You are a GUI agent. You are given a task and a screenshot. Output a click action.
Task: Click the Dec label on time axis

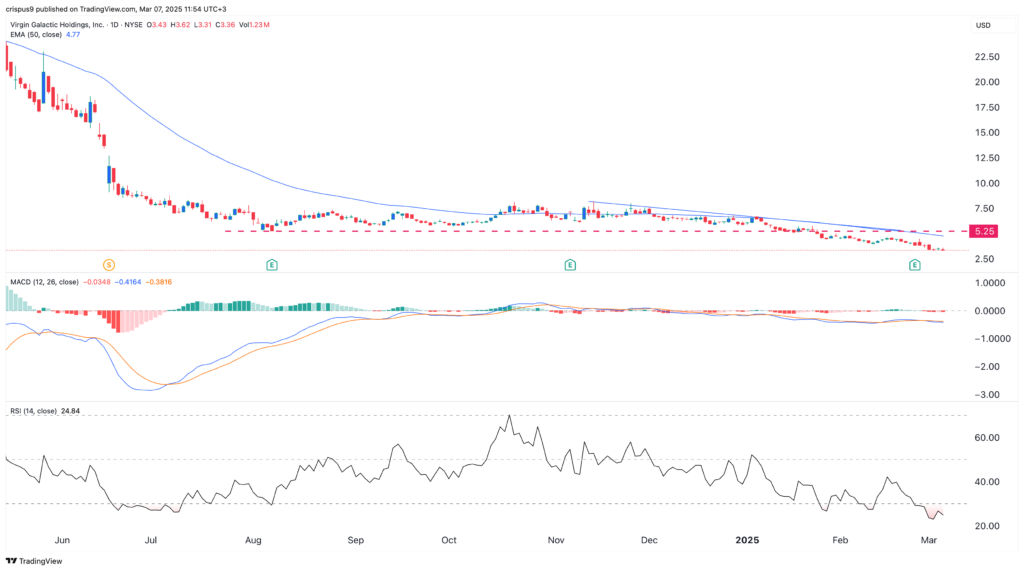click(x=649, y=540)
